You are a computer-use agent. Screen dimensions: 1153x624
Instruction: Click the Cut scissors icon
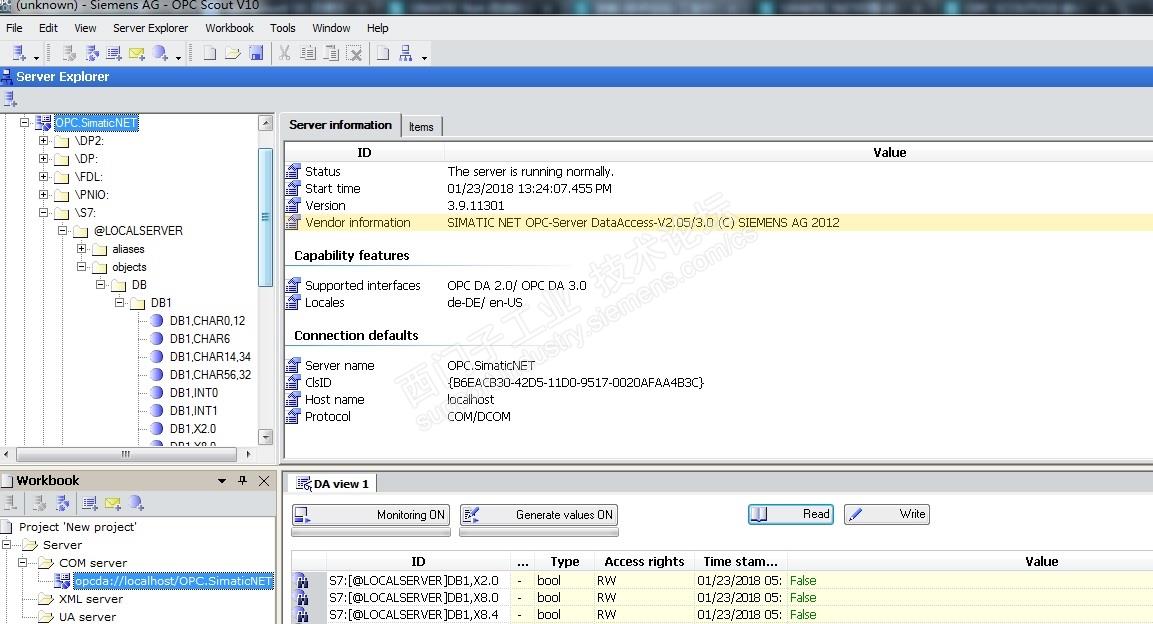[x=285, y=54]
